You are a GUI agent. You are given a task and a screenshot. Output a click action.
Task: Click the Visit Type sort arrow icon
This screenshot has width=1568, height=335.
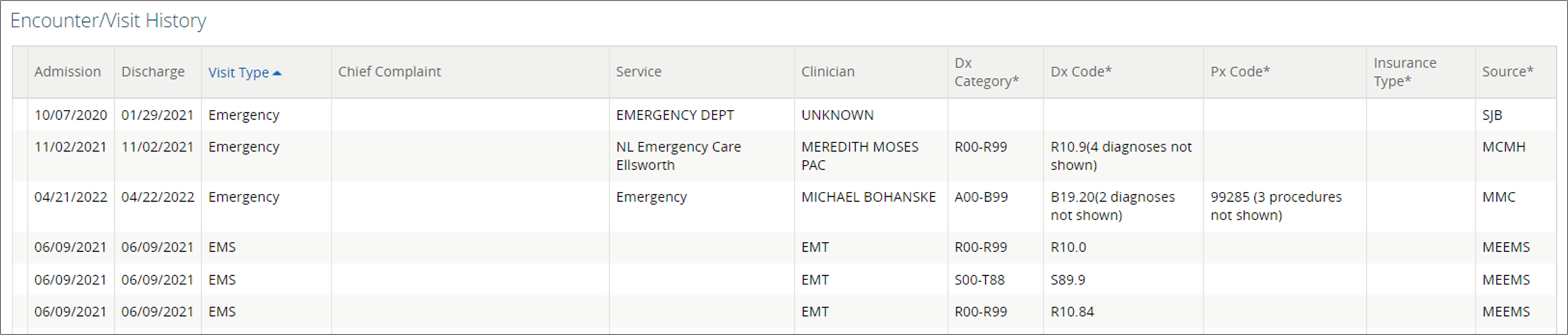pos(277,73)
